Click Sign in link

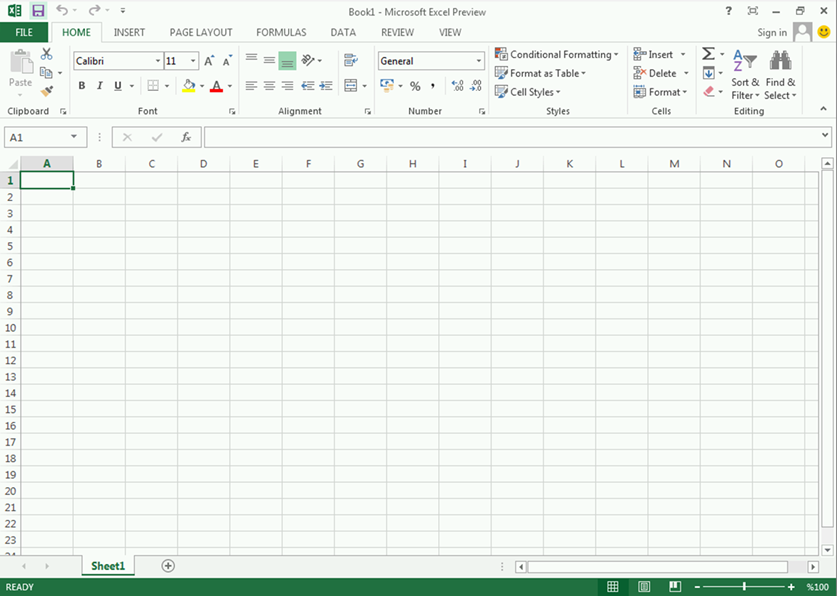(x=772, y=33)
